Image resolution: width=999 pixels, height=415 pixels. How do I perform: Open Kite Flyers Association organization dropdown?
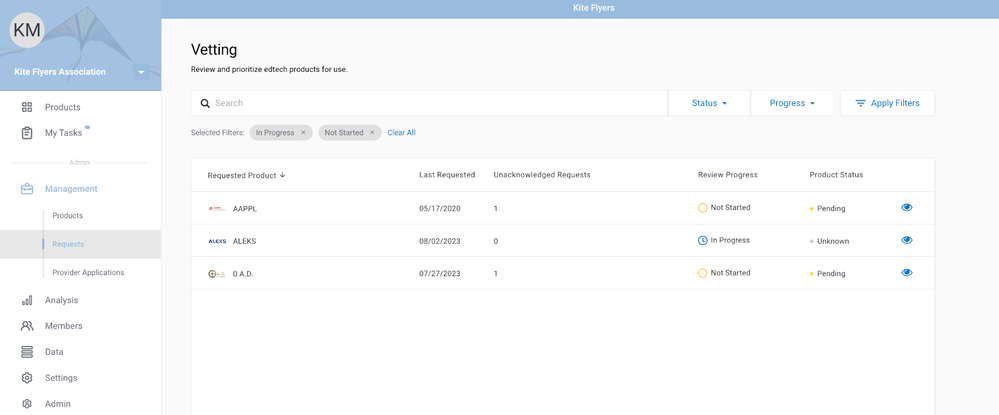click(x=141, y=72)
